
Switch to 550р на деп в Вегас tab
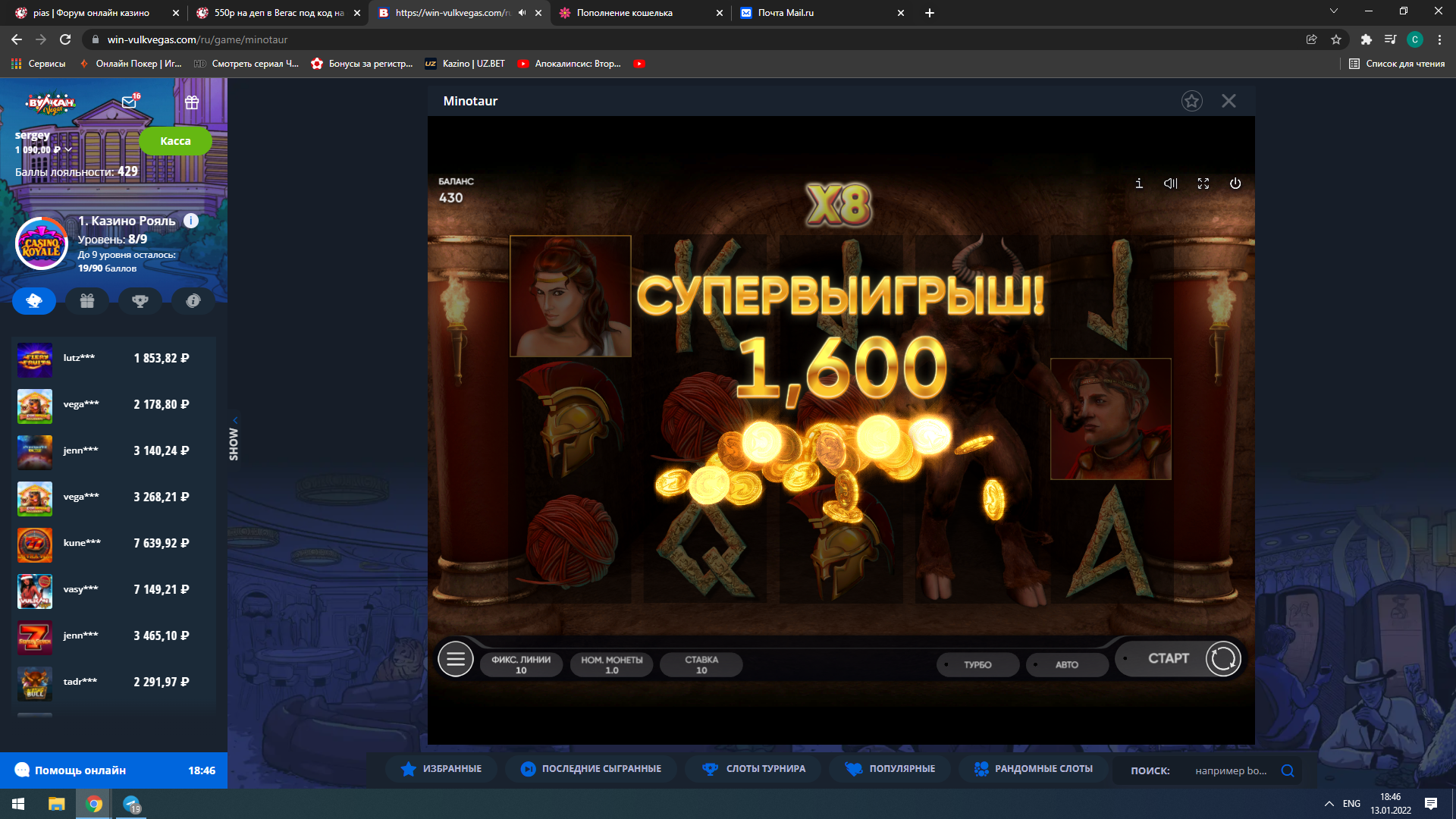(278, 13)
